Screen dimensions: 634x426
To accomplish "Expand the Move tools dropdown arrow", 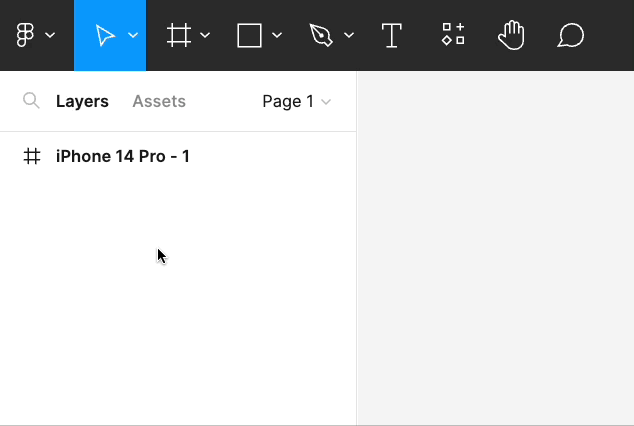I will tap(133, 36).
